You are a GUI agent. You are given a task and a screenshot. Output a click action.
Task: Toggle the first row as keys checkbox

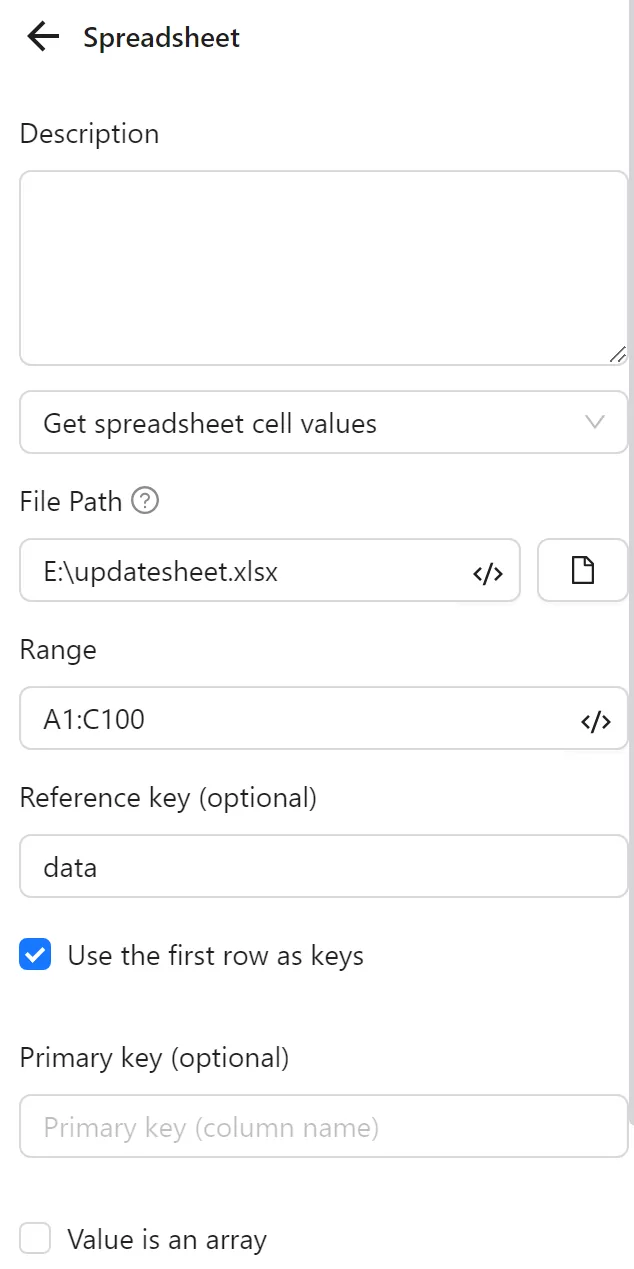tap(35, 955)
